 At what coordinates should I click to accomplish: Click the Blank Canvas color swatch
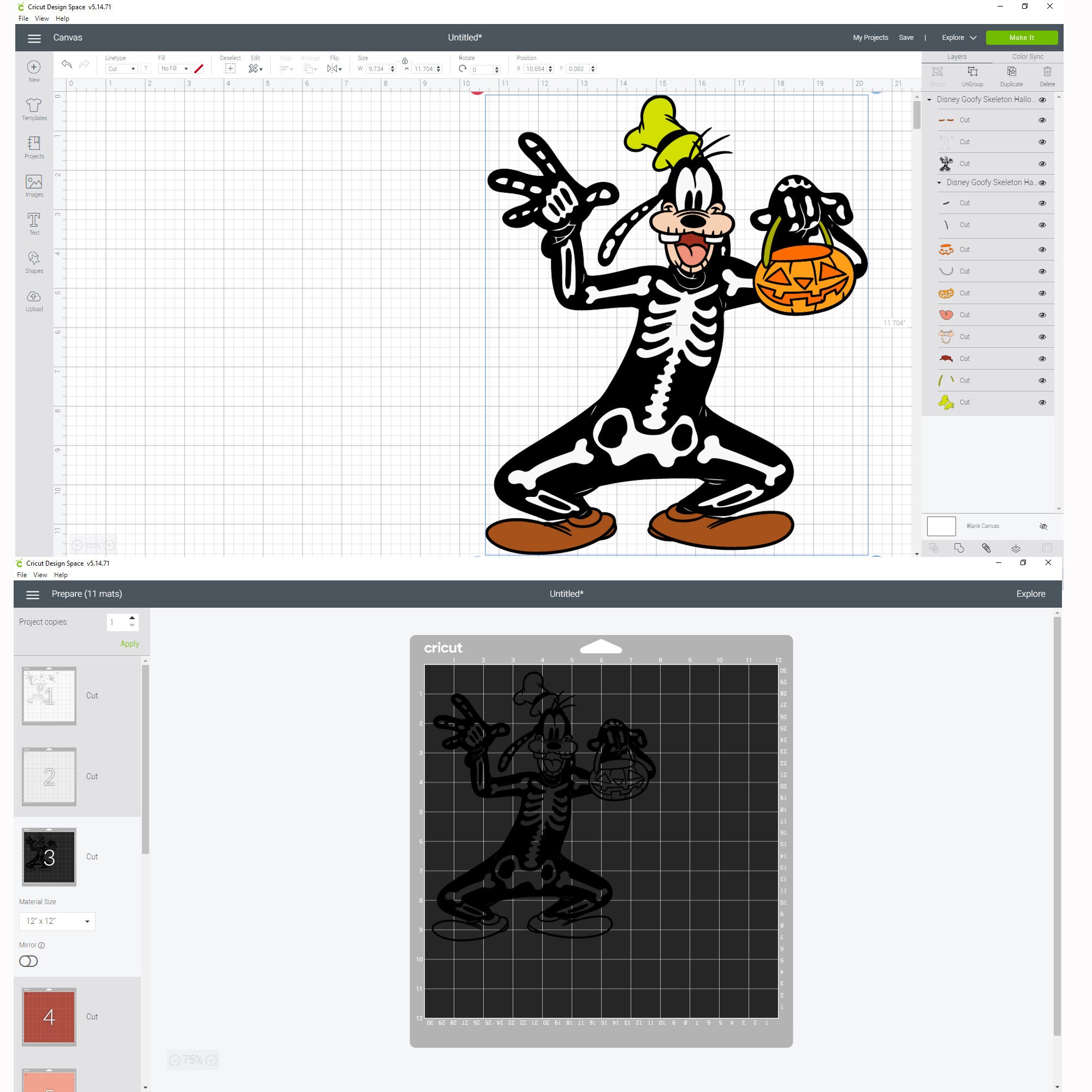point(941,526)
